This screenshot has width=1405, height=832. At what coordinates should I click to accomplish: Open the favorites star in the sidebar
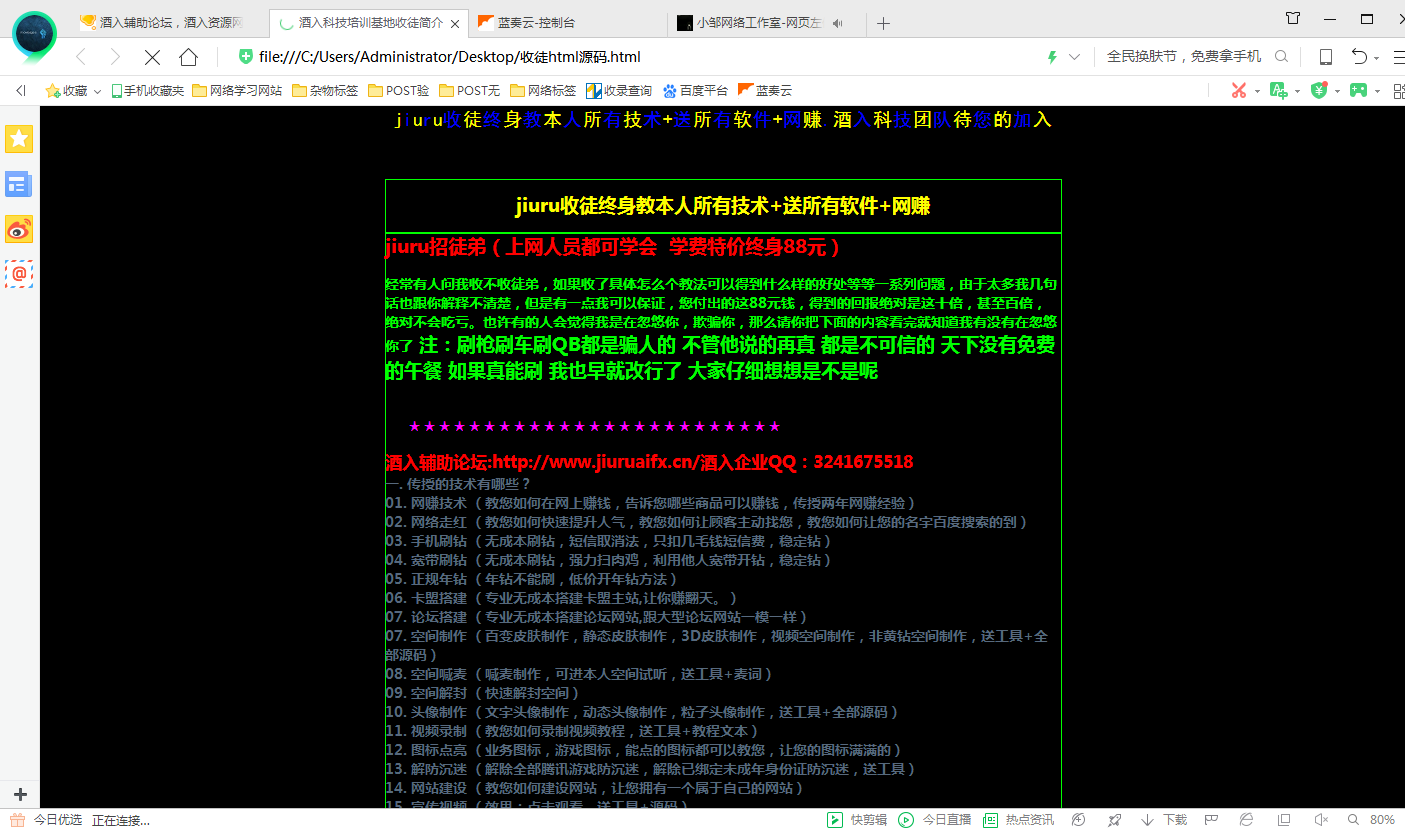[x=19, y=139]
